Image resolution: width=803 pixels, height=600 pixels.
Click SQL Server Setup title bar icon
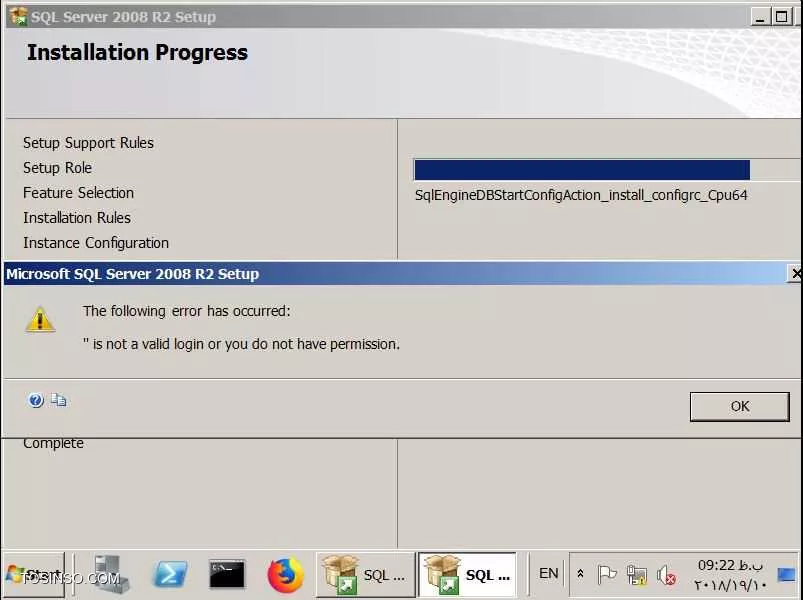18,16
